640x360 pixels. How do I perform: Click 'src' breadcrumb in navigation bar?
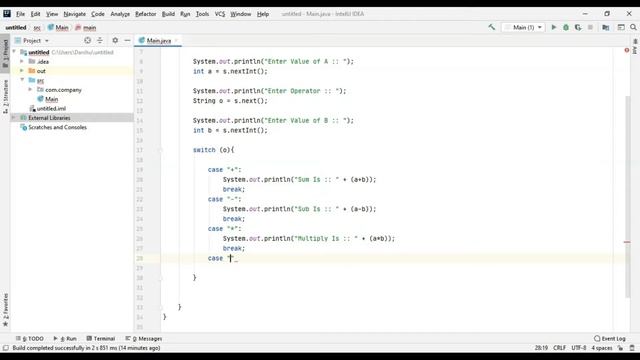[37, 27]
